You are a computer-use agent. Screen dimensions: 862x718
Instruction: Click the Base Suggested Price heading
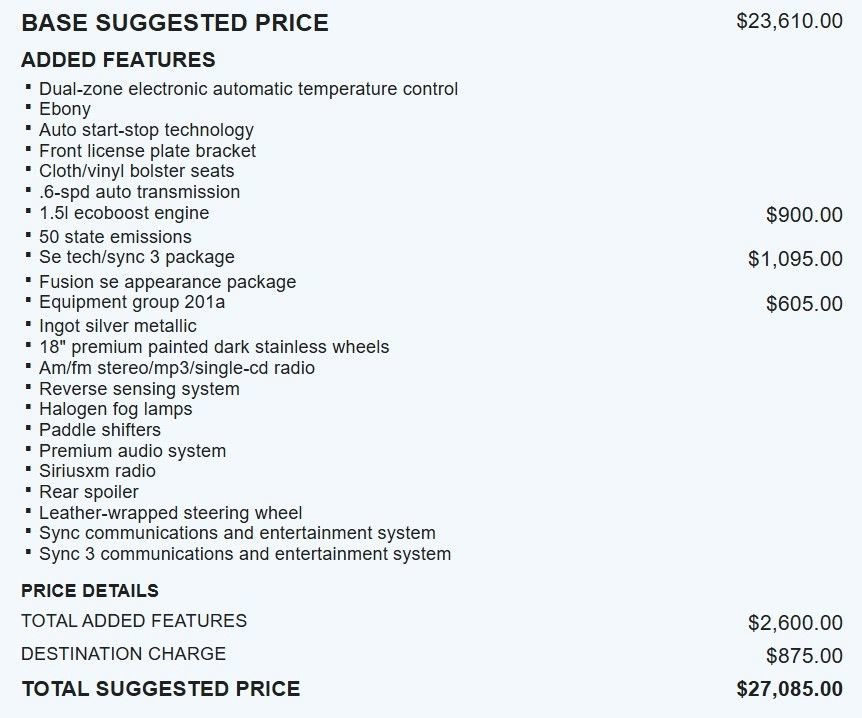pyautogui.click(x=175, y=23)
